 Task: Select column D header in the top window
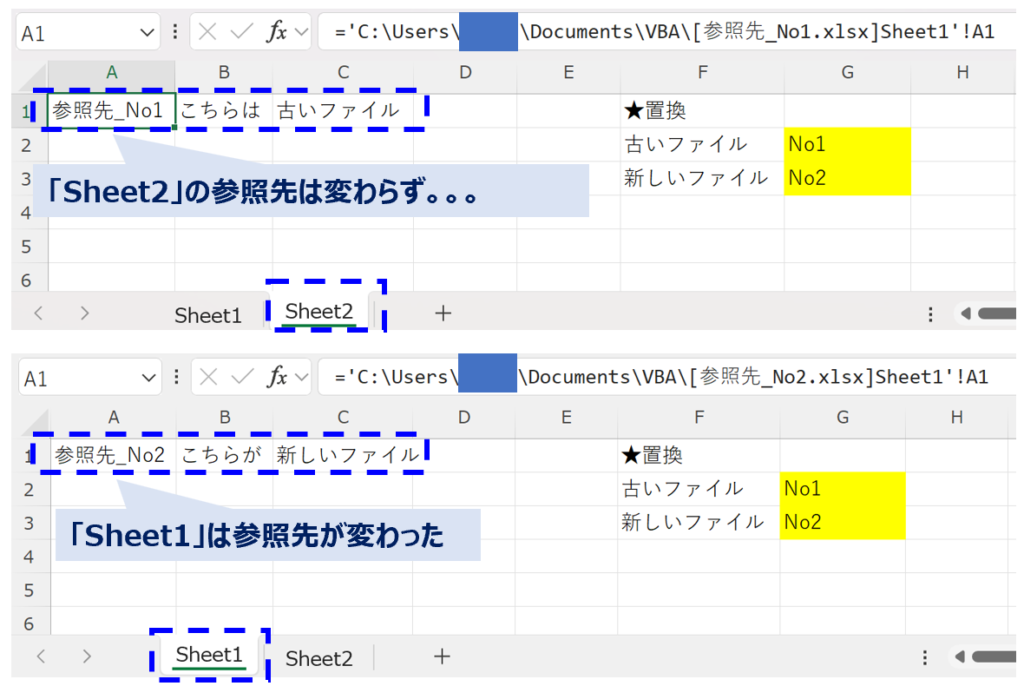(465, 72)
